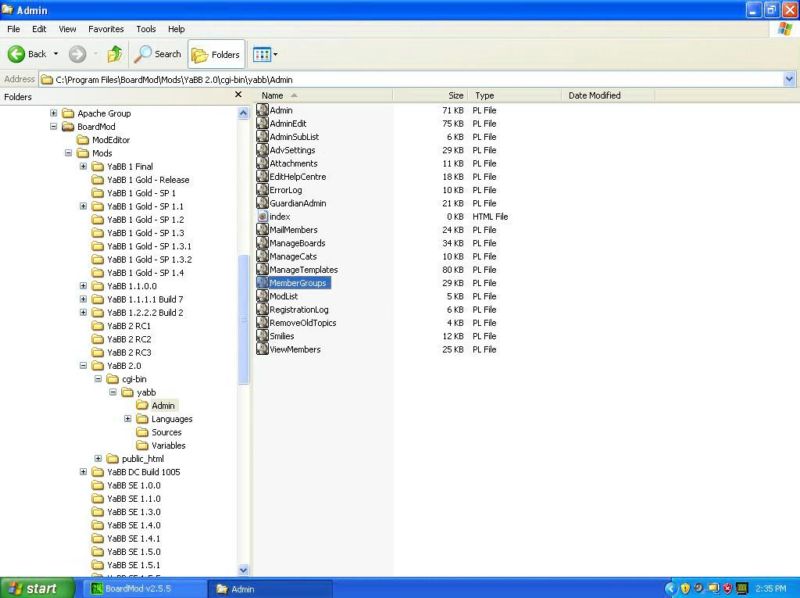
Task: Select the Variables folder in tree
Action: [x=161, y=445]
